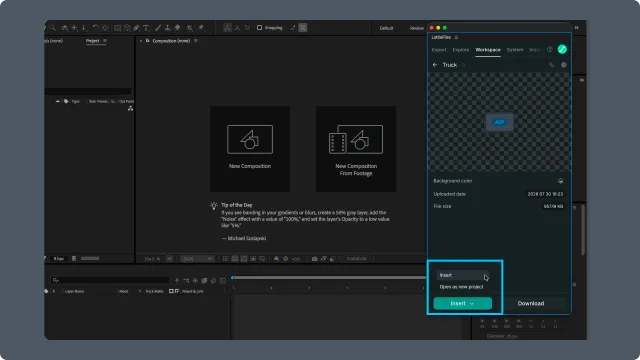The image size is (640, 360).
Task: Open the Export tab in LottieFiles
Action: pos(439,50)
